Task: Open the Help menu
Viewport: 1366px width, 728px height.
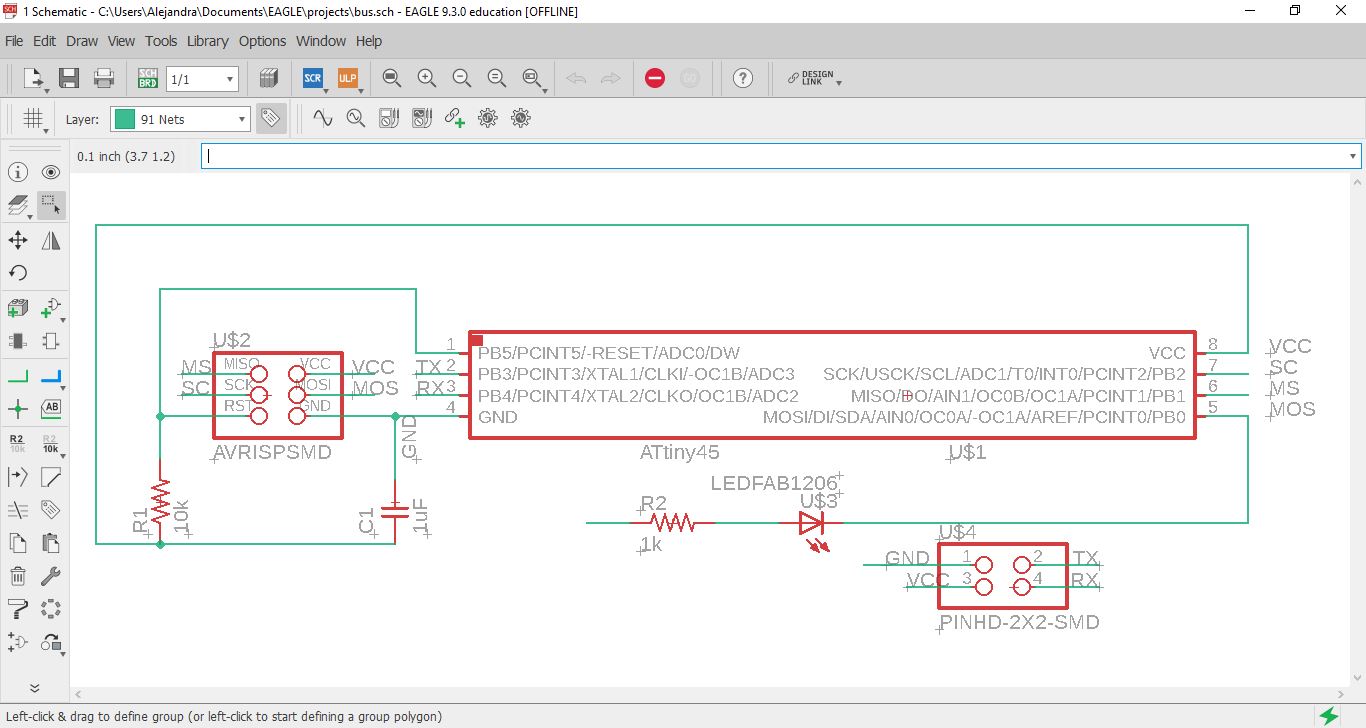Action: click(369, 41)
